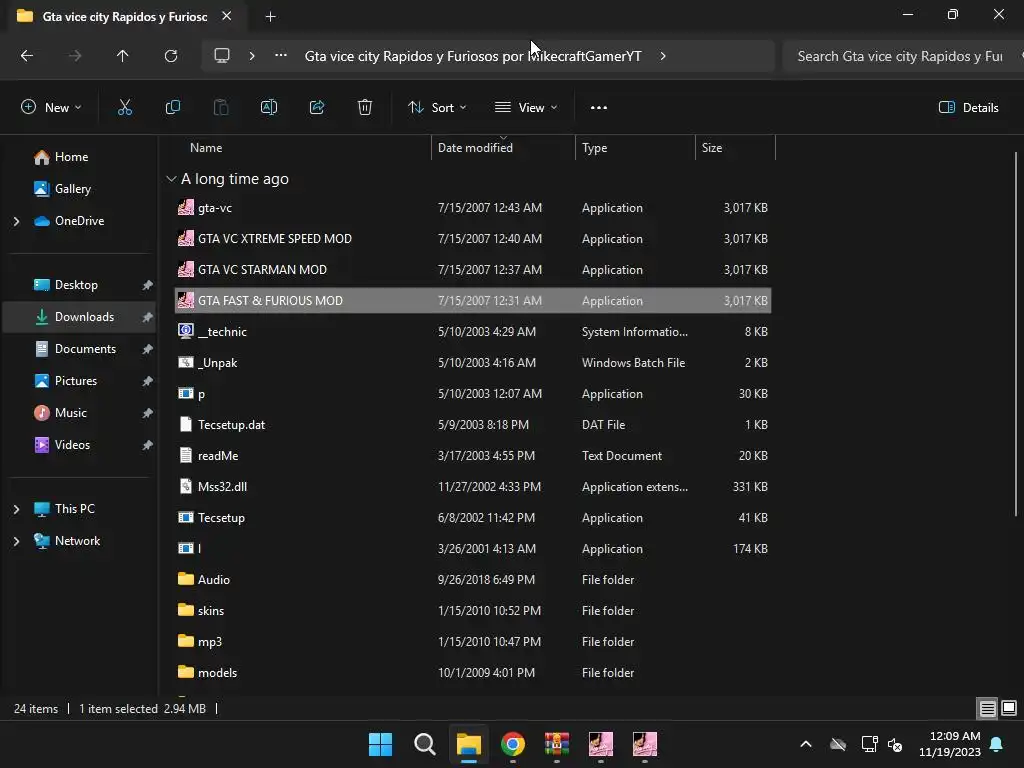
Task: Select the Audio folder
Action: 473,580
